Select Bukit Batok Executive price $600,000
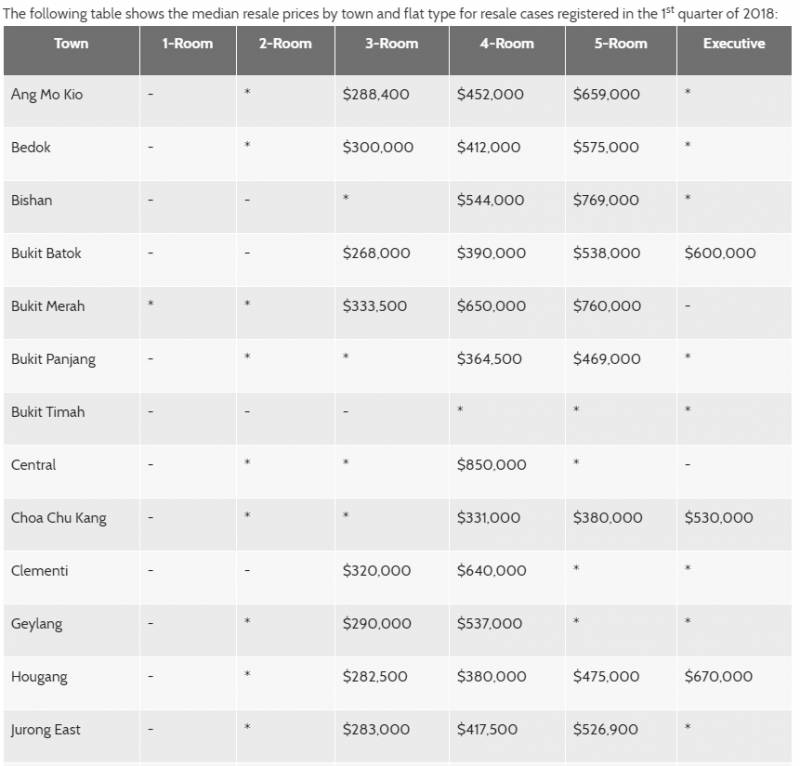The width and height of the screenshot is (800, 766). [720, 253]
